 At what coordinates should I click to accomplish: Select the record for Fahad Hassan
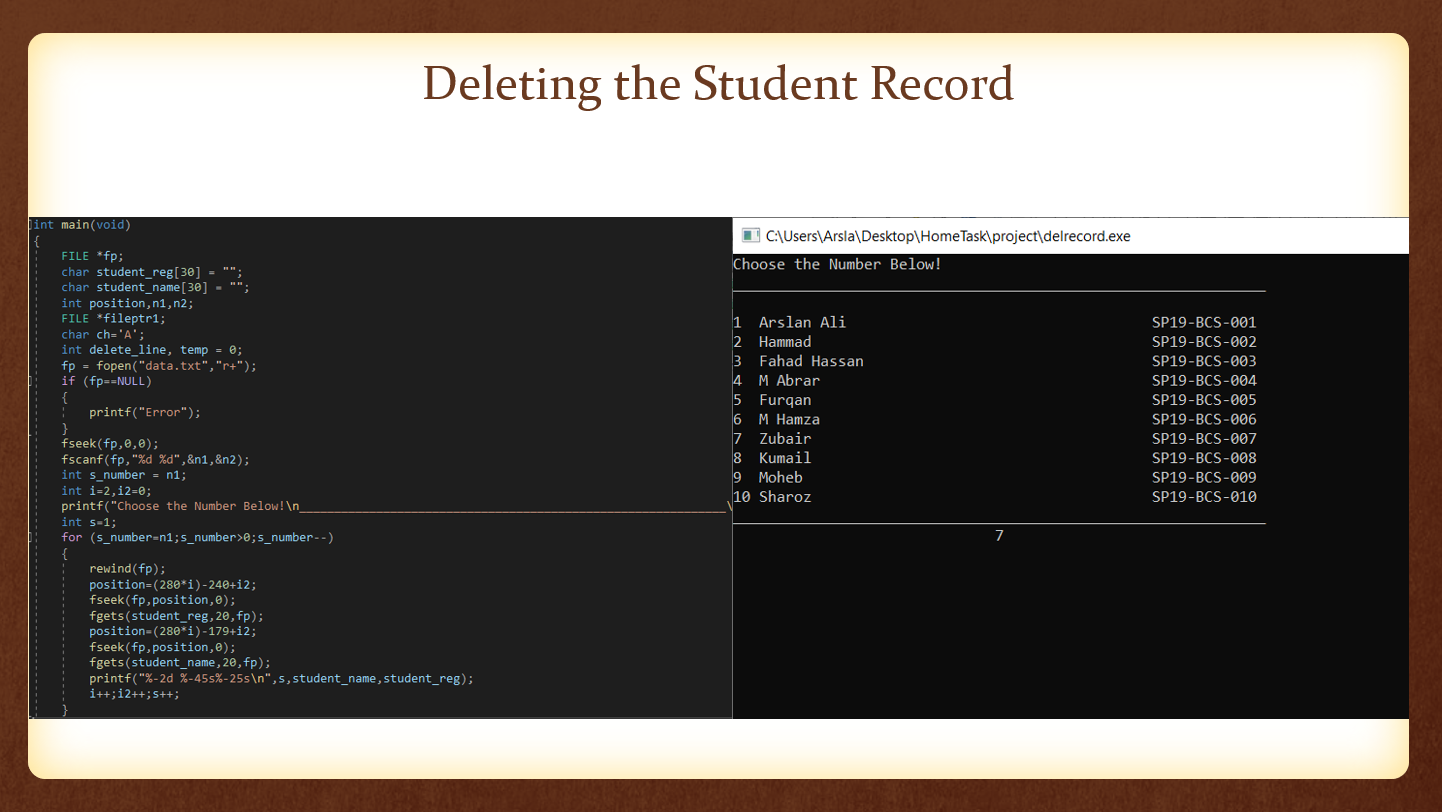tap(810, 361)
